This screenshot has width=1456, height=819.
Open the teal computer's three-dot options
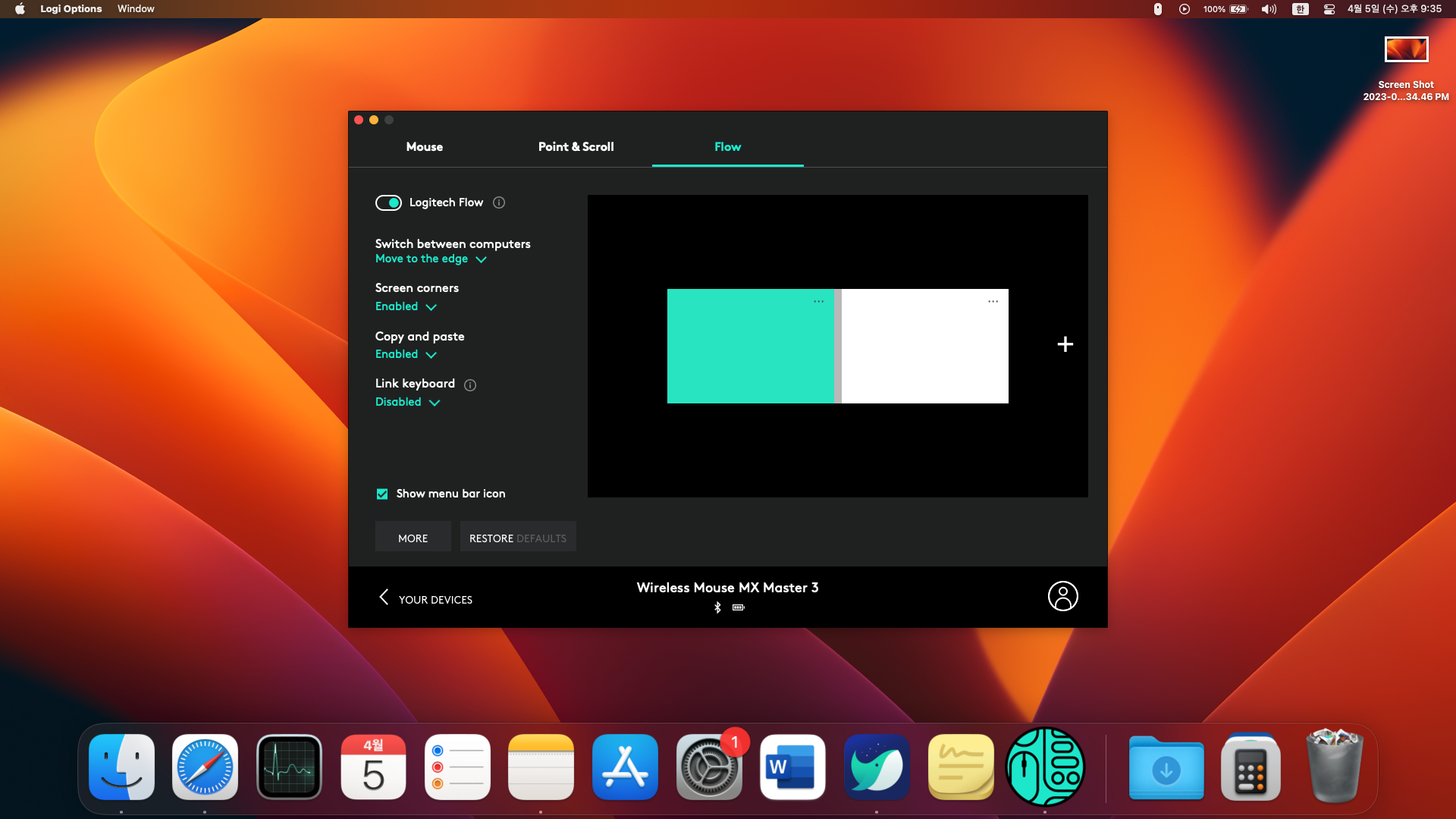[819, 302]
